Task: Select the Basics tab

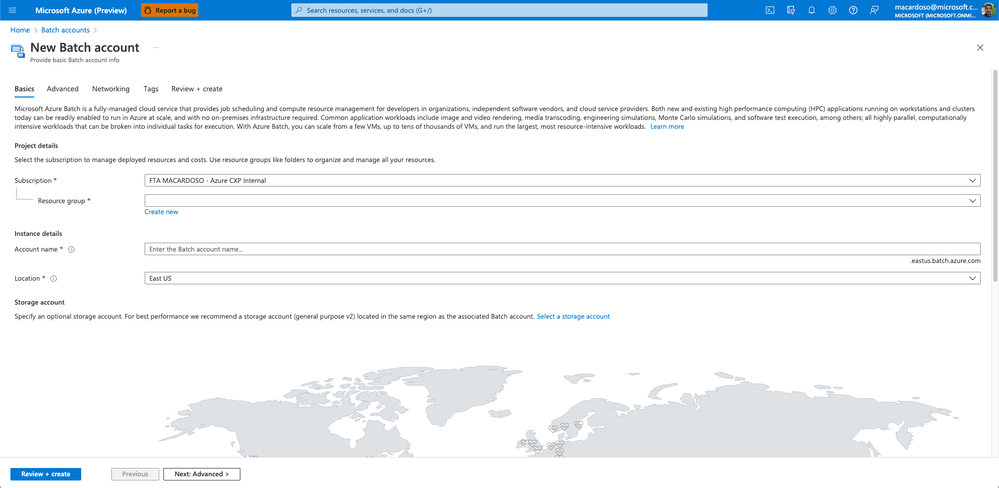Action: pyautogui.click(x=24, y=89)
